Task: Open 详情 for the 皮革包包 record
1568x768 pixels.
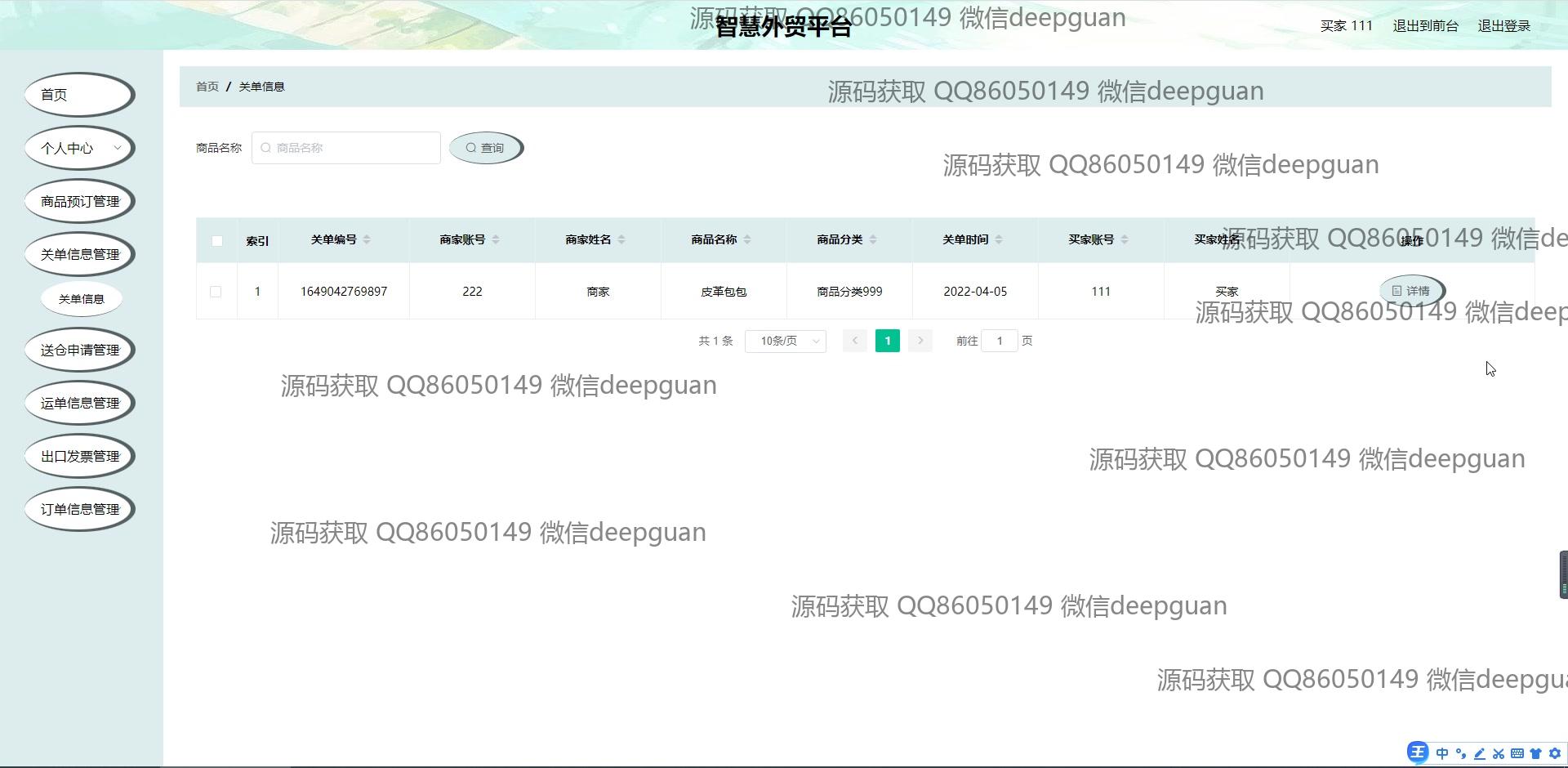Action: (x=1411, y=291)
